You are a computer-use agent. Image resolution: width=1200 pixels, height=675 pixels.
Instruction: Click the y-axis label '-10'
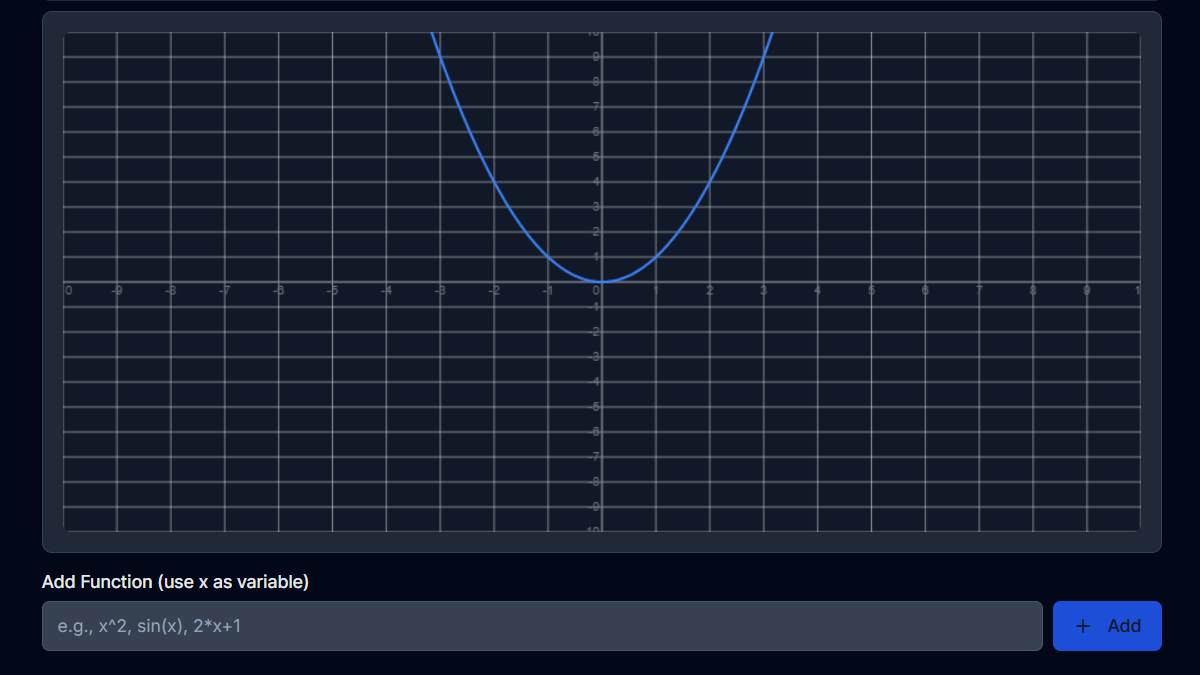click(x=596, y=531)
